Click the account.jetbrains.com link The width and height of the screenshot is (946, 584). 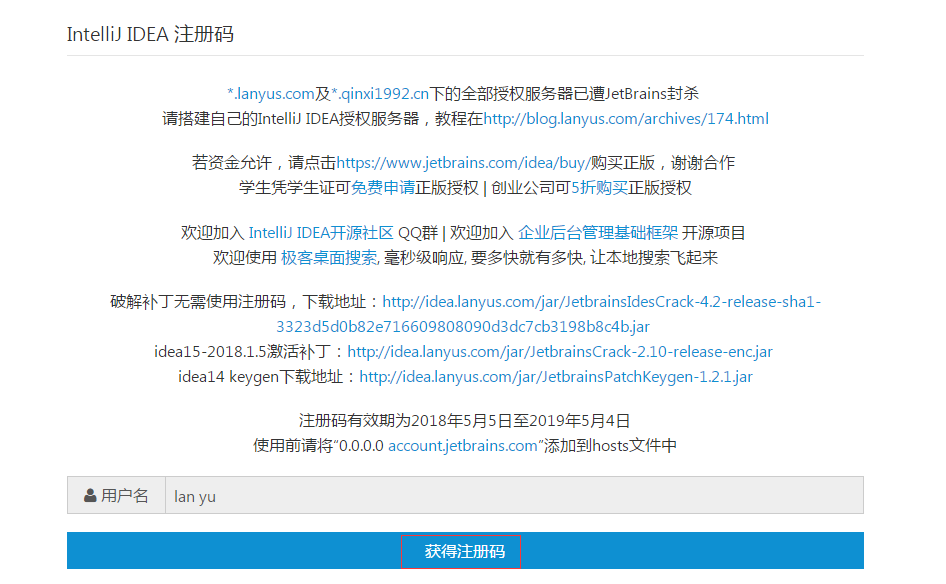click(462, 446)
